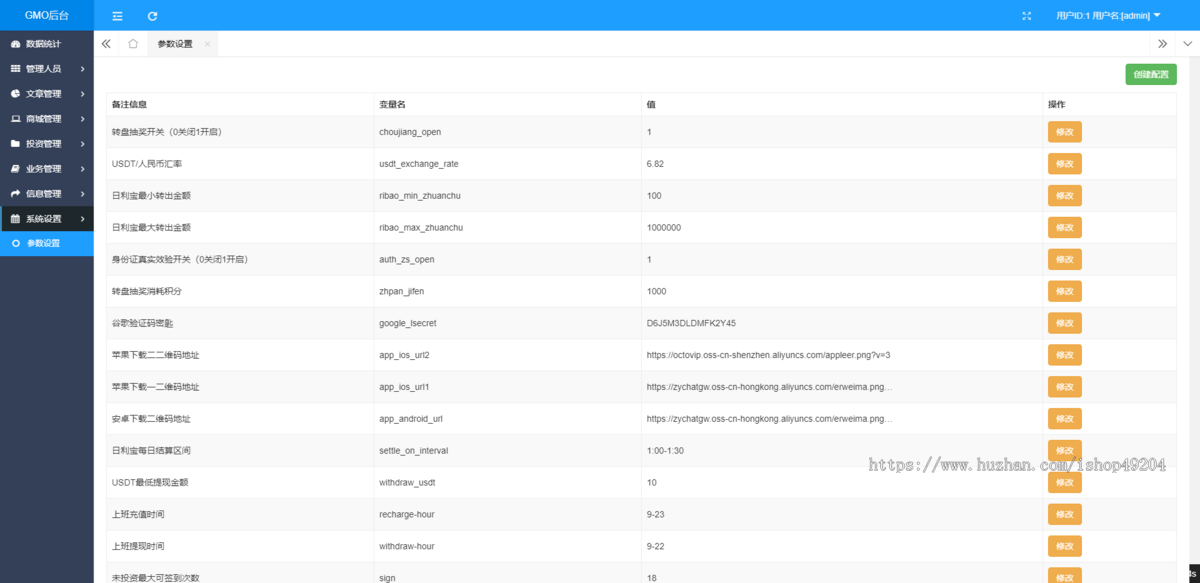Select the USDT最低提现金额 description cell
The image size is (1200, 583).
pyautogui.click(x=240, y=482)
